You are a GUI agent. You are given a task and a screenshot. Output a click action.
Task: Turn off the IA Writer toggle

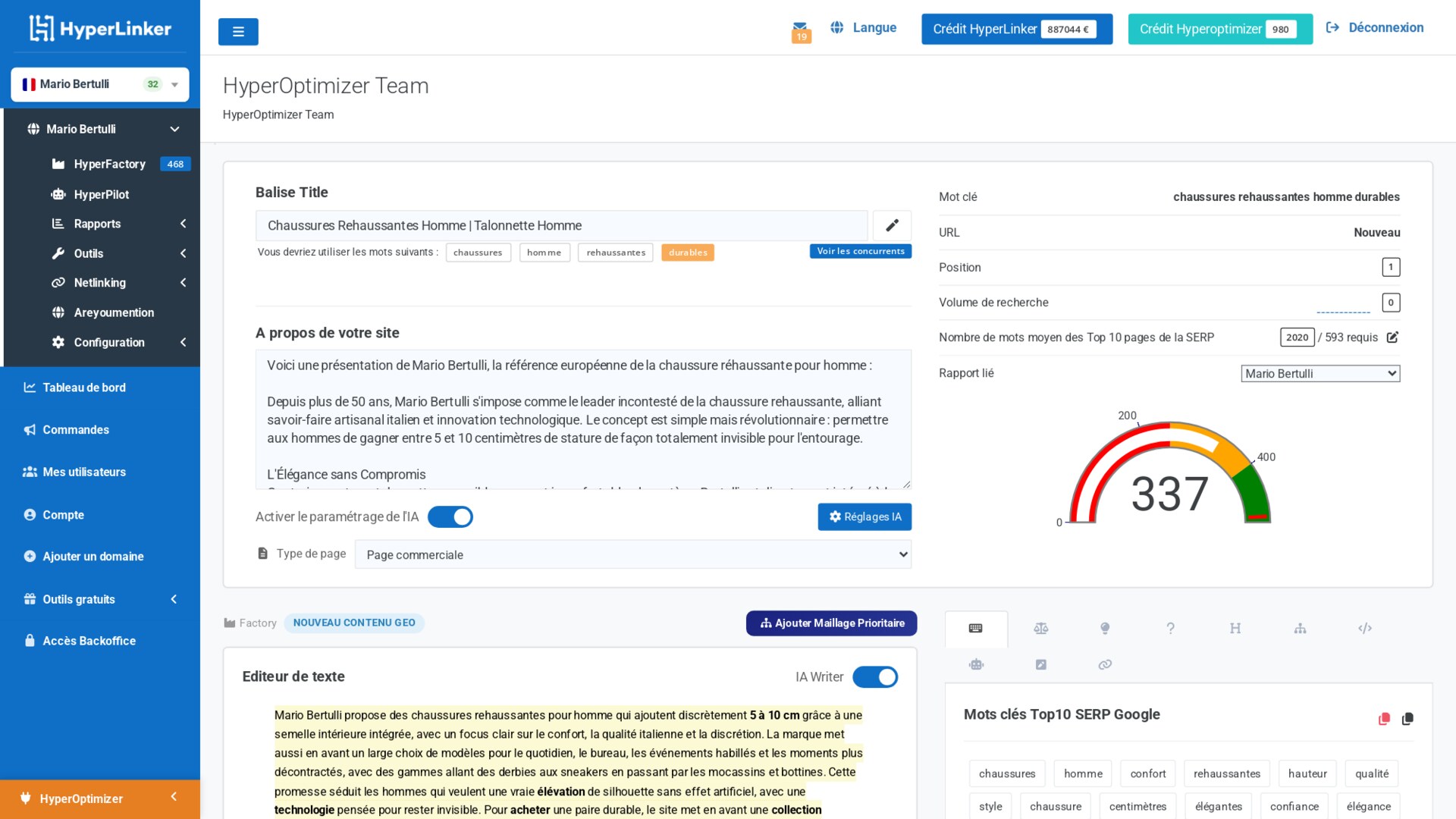[875, 677]
